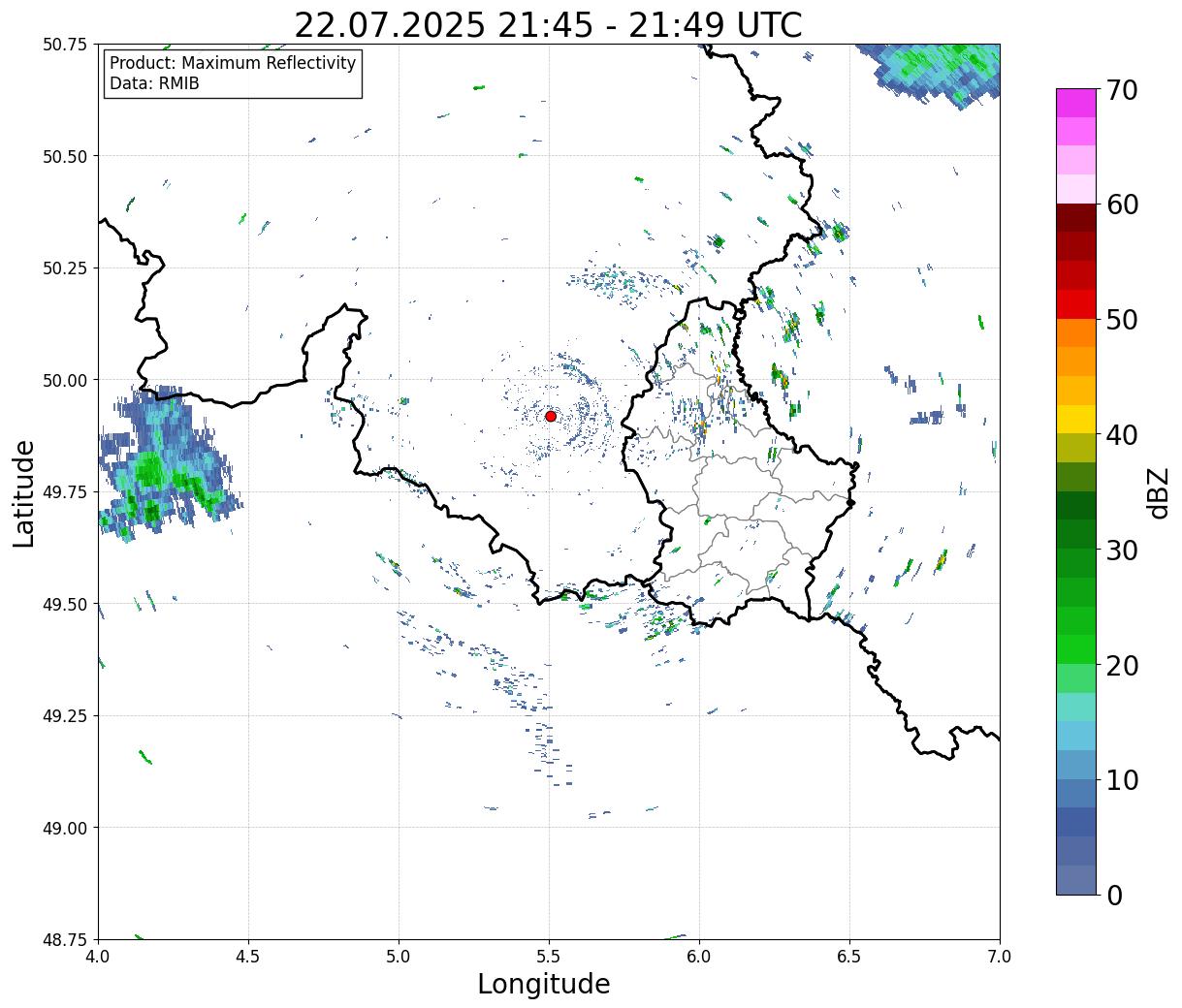
Task: Click the 50.25 latitude tick label
Action: click(x=65, y=268)
